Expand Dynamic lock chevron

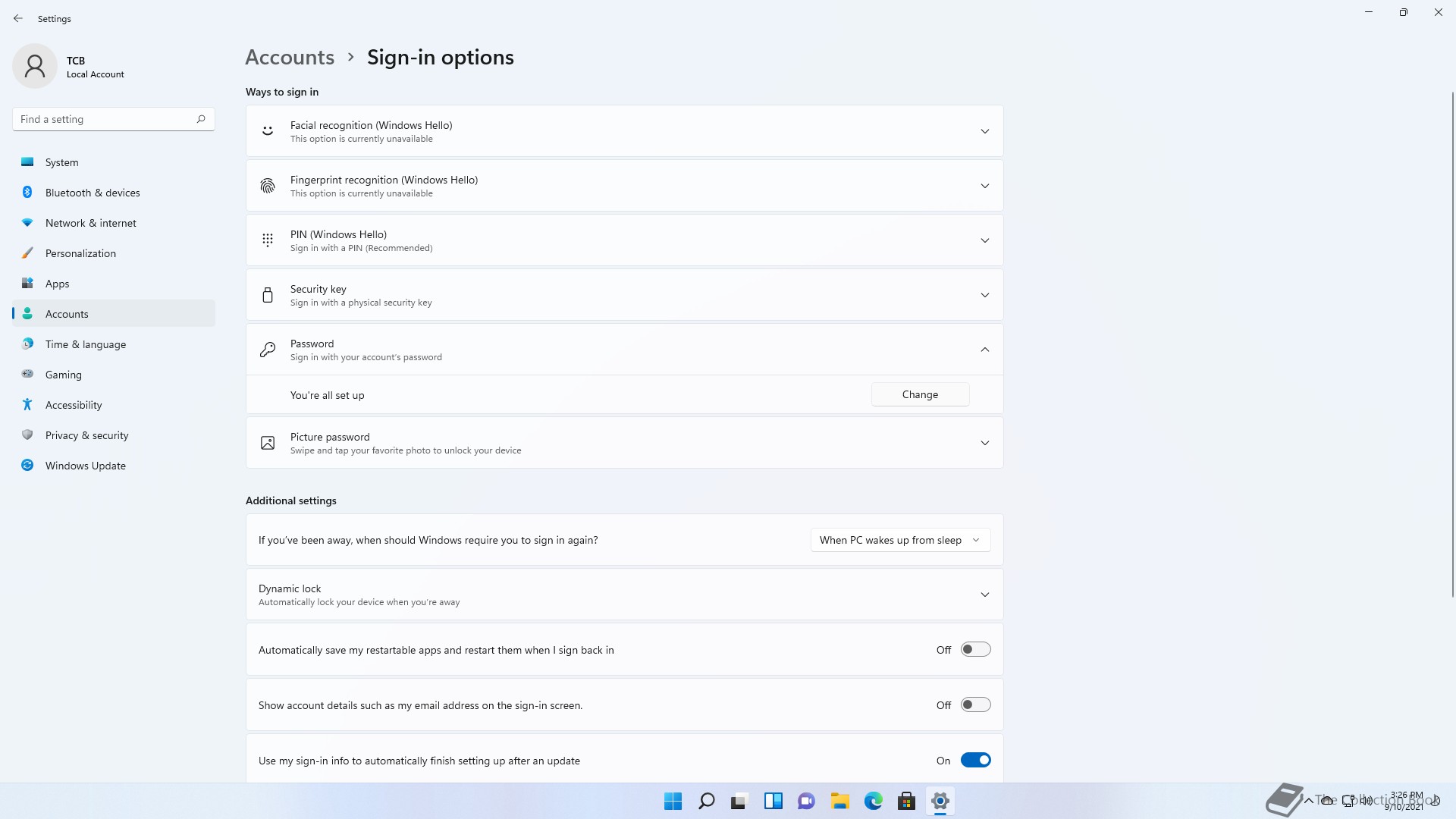coord(985,595)
